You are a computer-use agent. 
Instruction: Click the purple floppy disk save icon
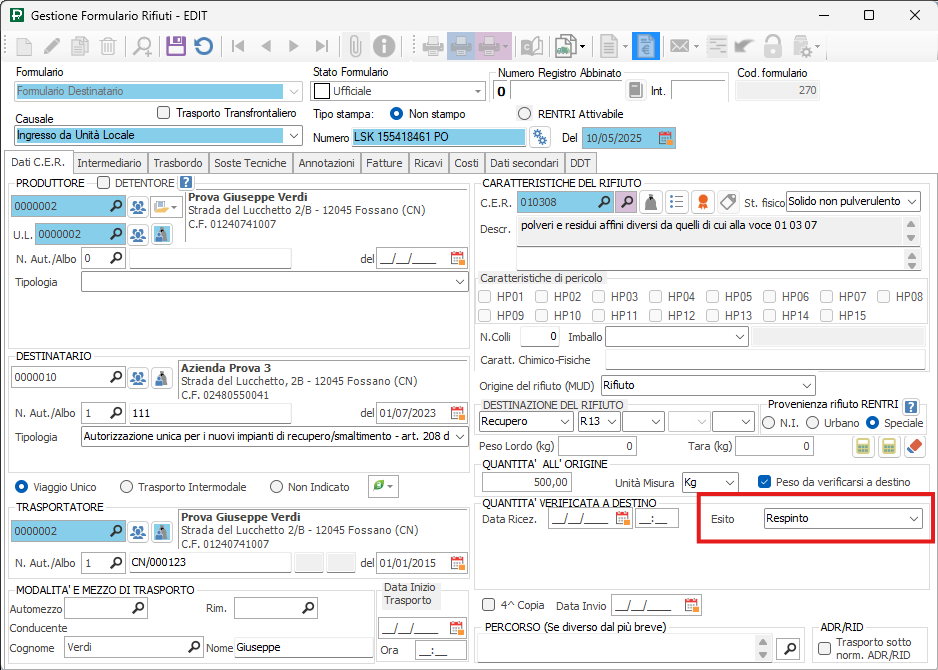(176, 46)
